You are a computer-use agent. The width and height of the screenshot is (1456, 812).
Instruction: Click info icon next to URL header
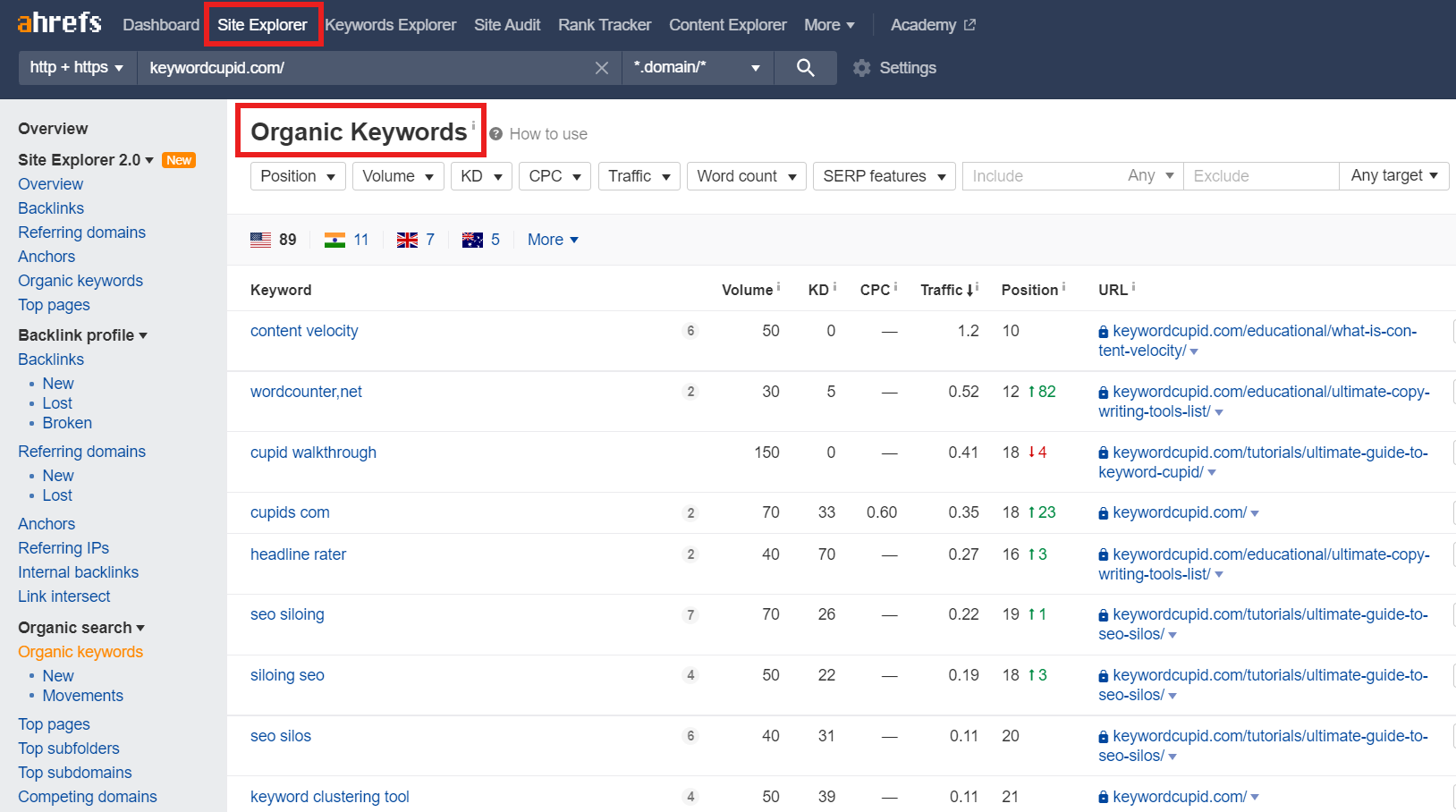1133,286
